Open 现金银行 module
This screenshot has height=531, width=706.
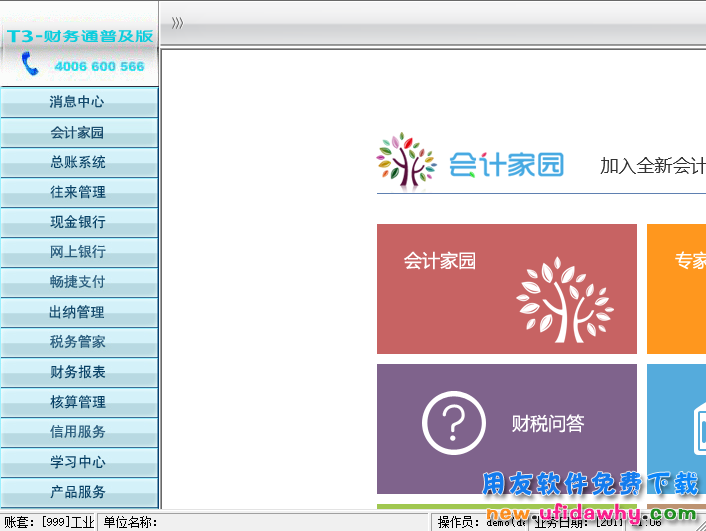click(x=78, y=222)
